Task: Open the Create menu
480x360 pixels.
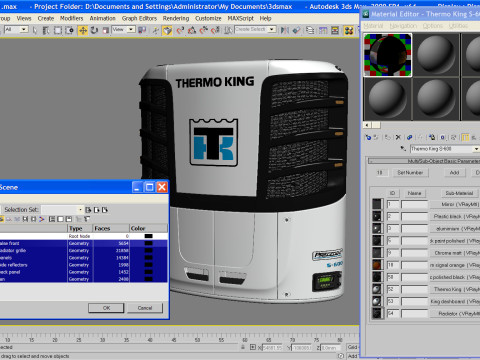Action: click(x=46, y=18)
